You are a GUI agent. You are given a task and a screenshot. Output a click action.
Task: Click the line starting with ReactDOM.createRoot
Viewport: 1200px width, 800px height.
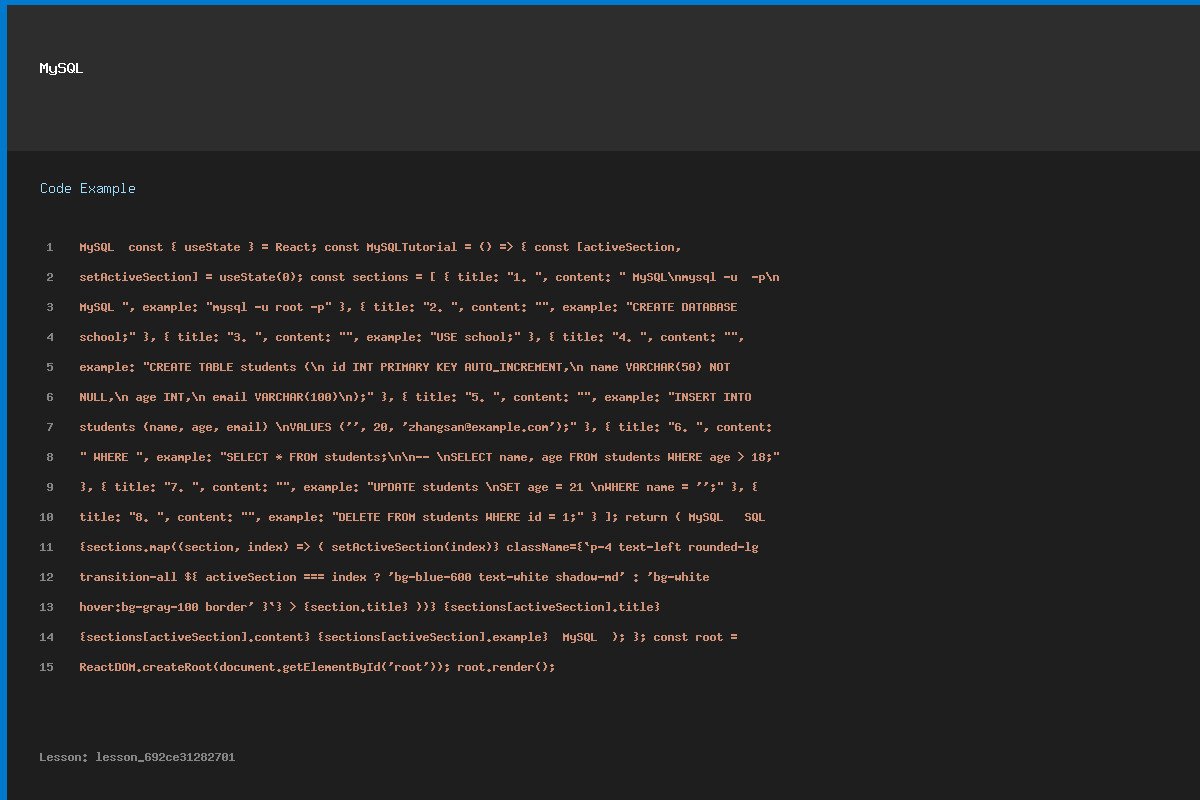[317, 667]
